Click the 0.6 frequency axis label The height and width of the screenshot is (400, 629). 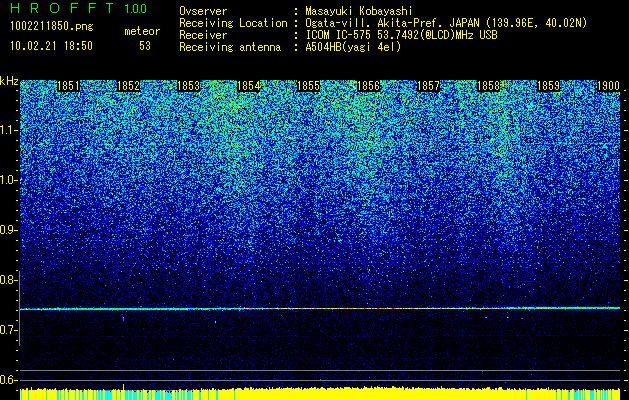coord(8,380)
